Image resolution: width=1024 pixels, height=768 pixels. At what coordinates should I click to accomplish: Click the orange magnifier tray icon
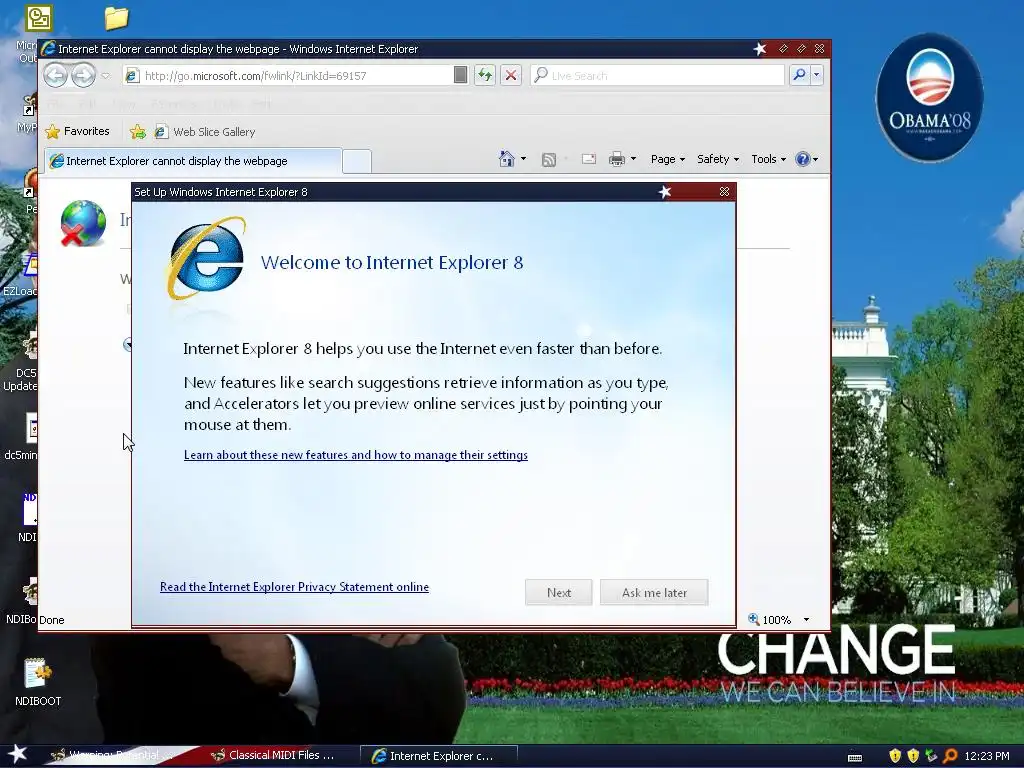pyautogui.click(x=950, y=756)
